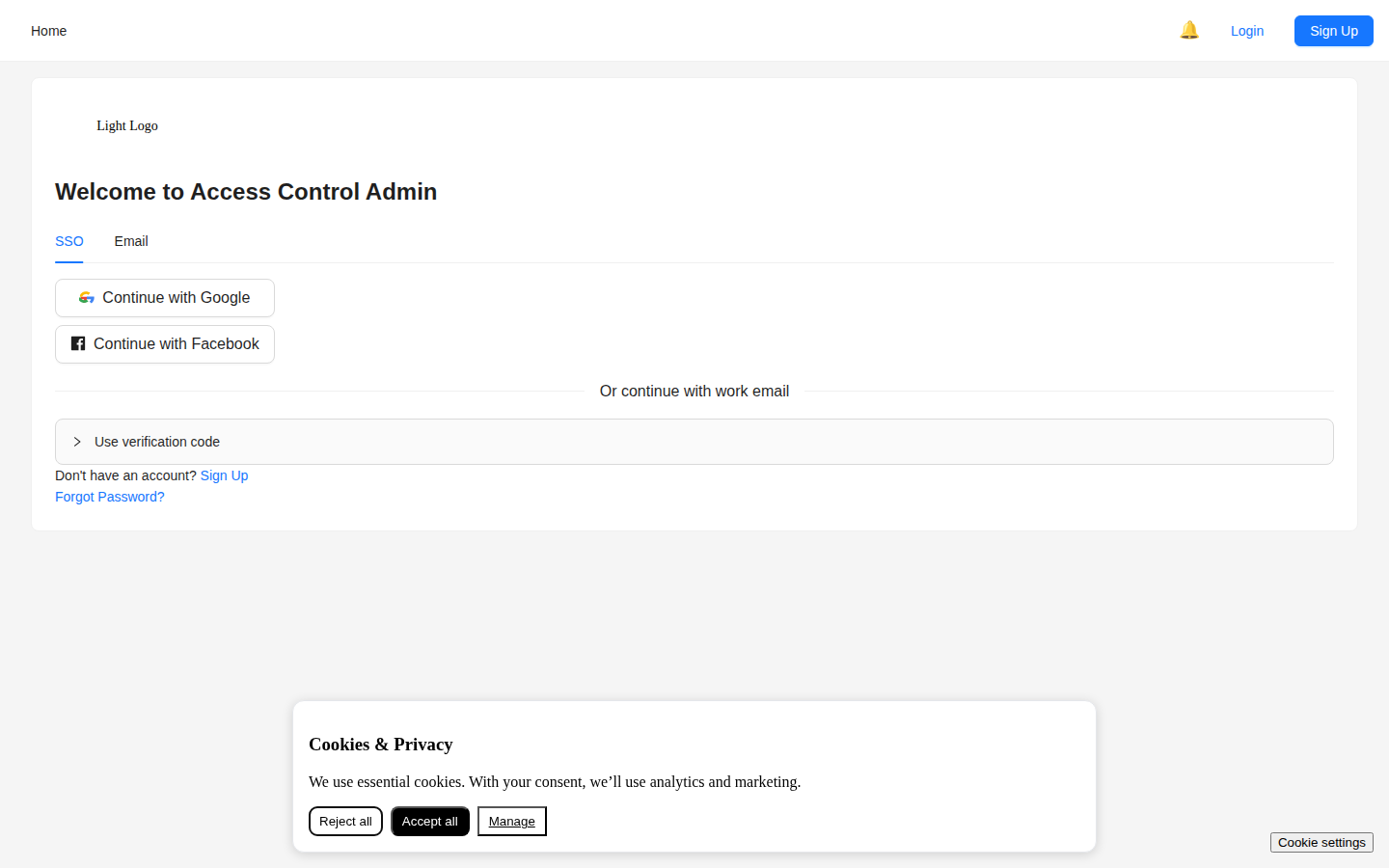Select Continue with Facebook

point(164,343)
